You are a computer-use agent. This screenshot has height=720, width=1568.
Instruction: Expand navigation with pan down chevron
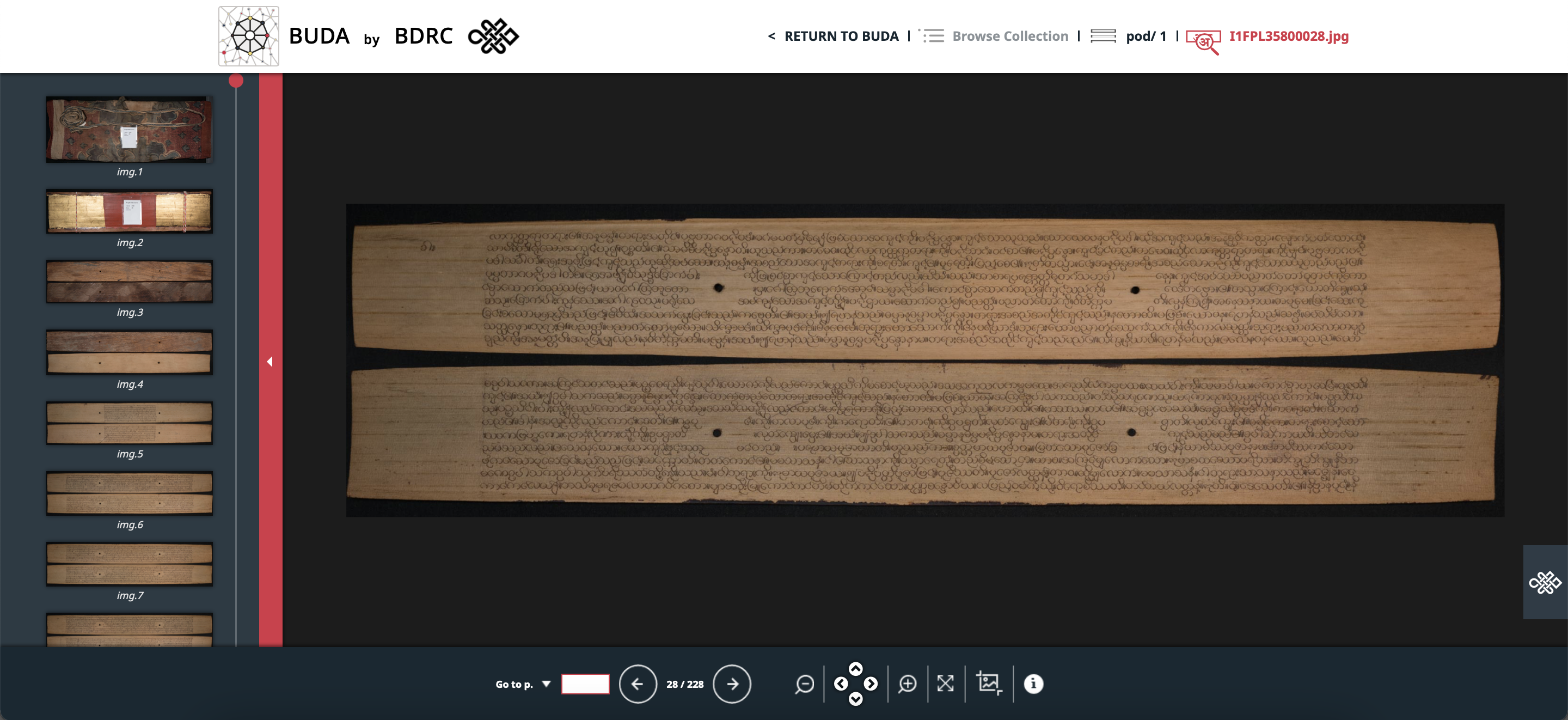tap(856, 700)
